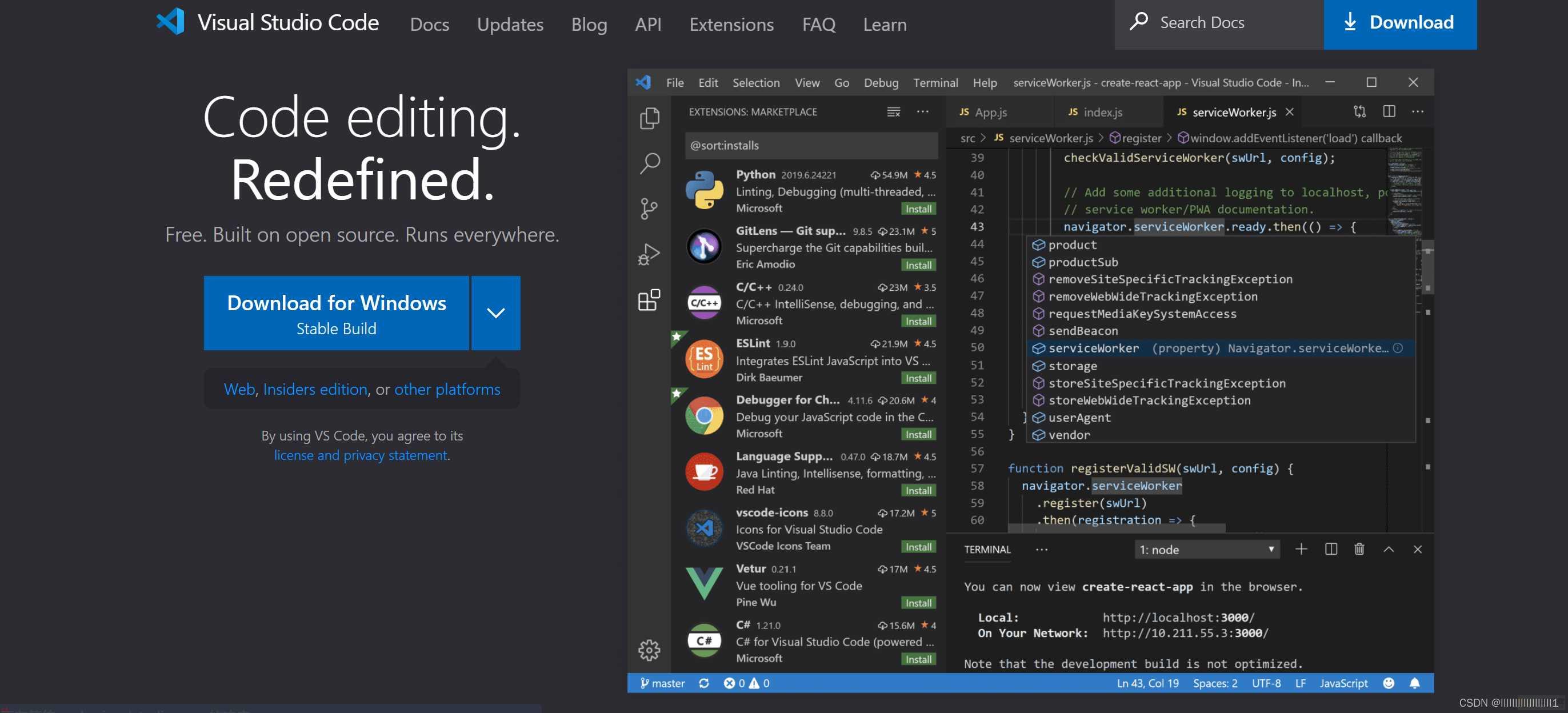The image size is (1568, 713).
Task: Click the master branch status bar item
Action: click(x=661, y=682)
